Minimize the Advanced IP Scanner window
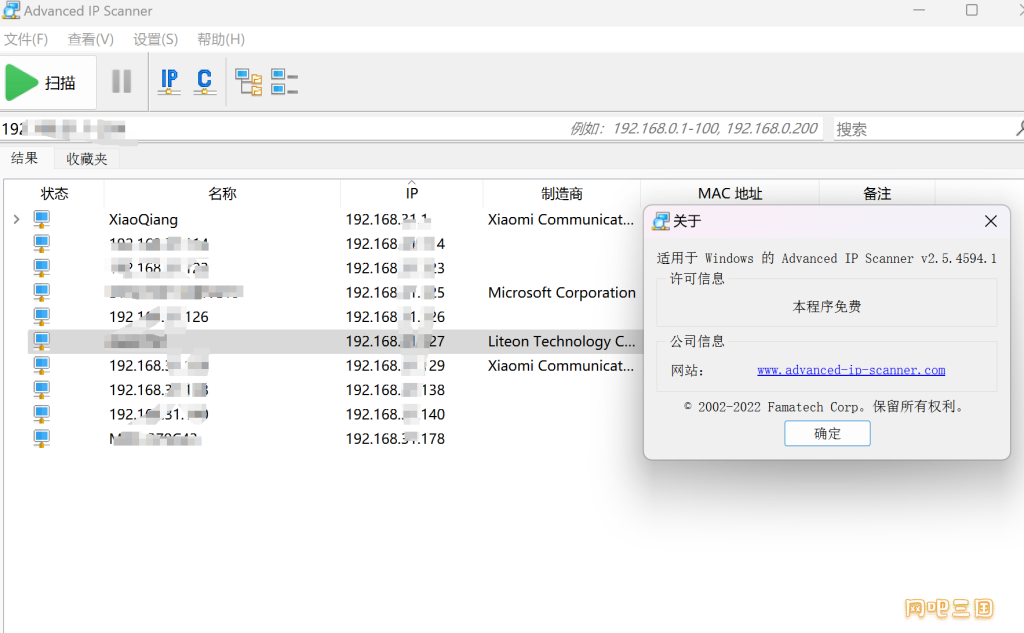Image resolution: width=1024 pixels, height=633 pixels. tap(919, 10)
